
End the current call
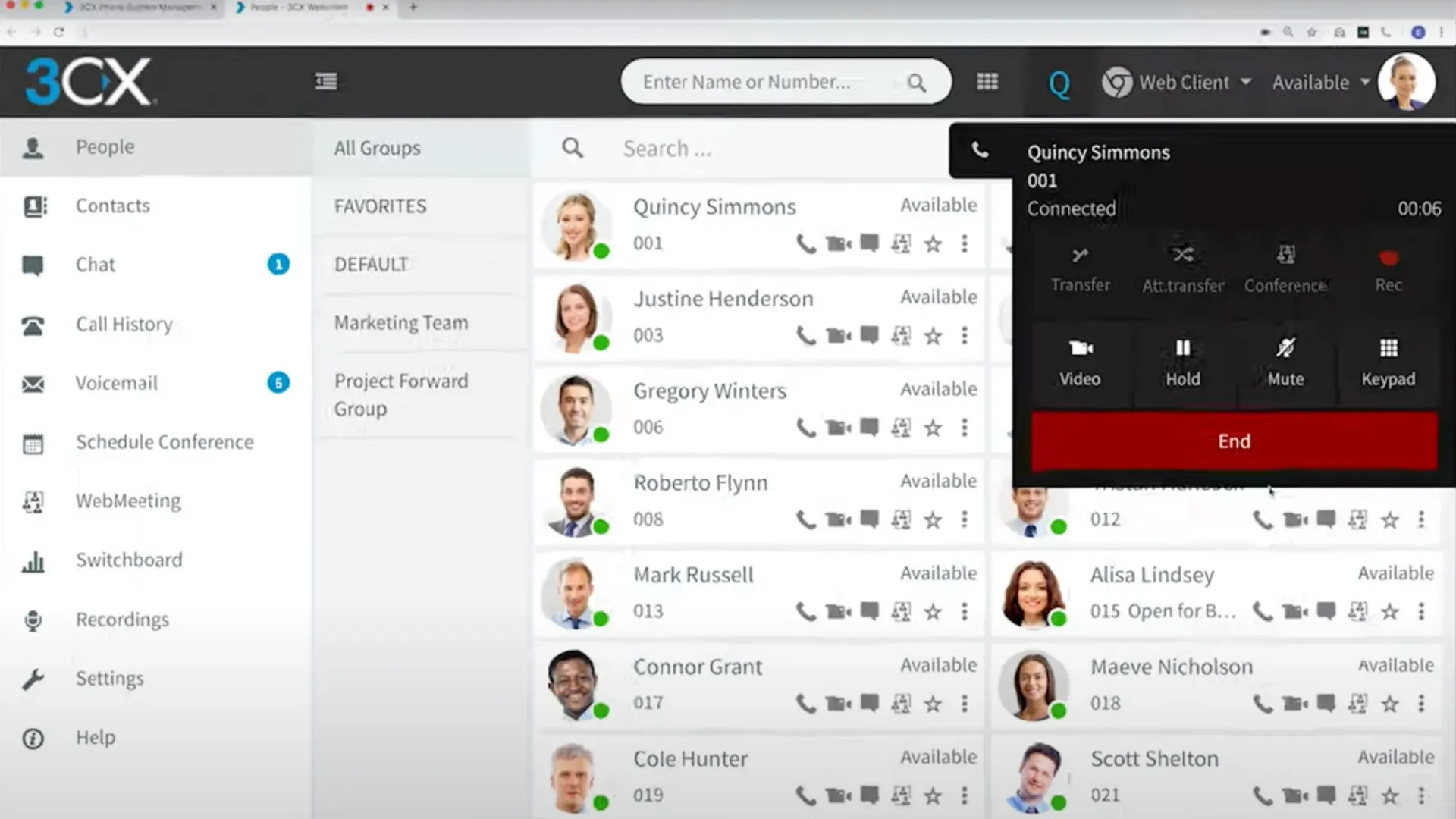point(1233,441)
